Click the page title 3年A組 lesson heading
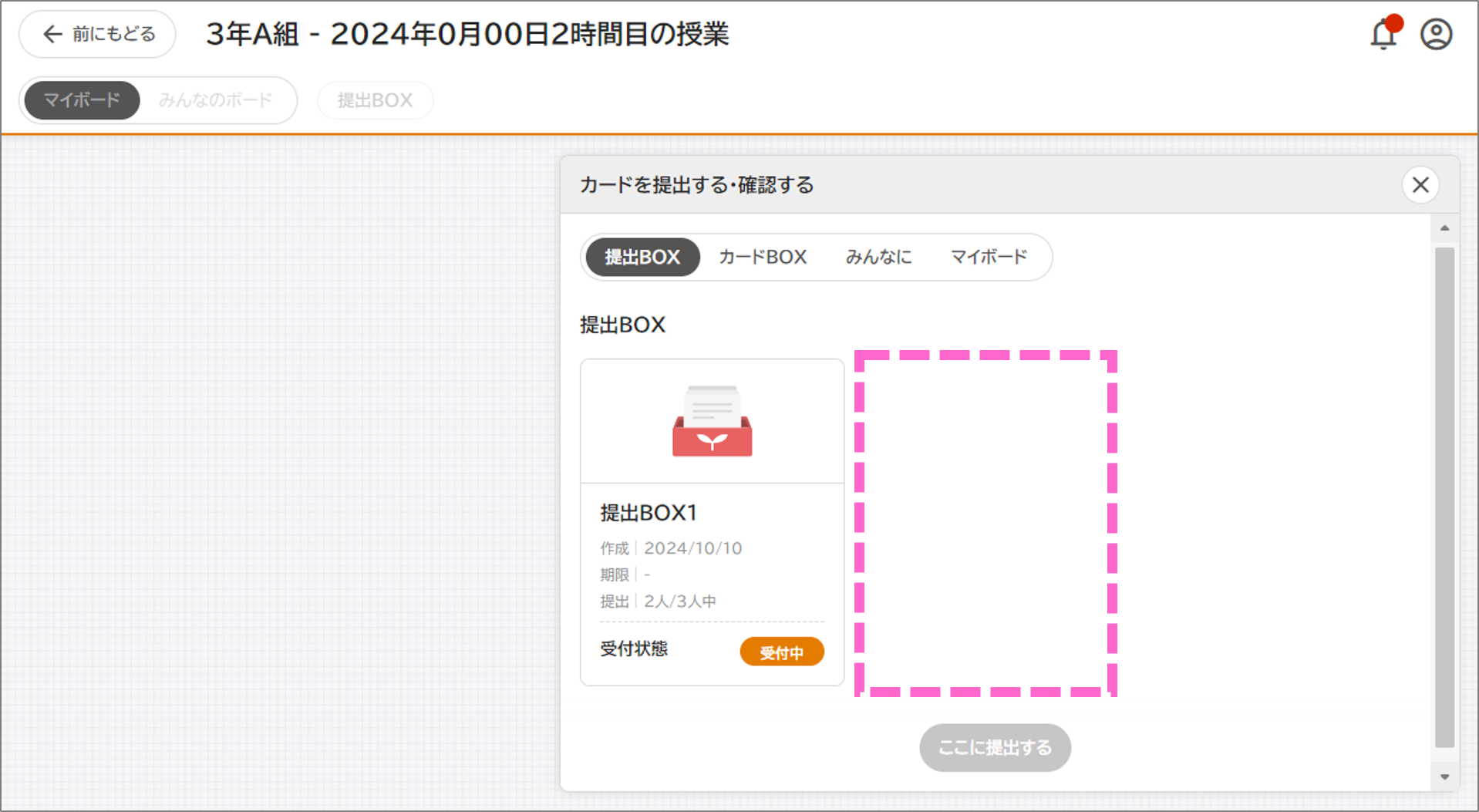Viewport: 1479px width, 812px height. tap(467, 34)
